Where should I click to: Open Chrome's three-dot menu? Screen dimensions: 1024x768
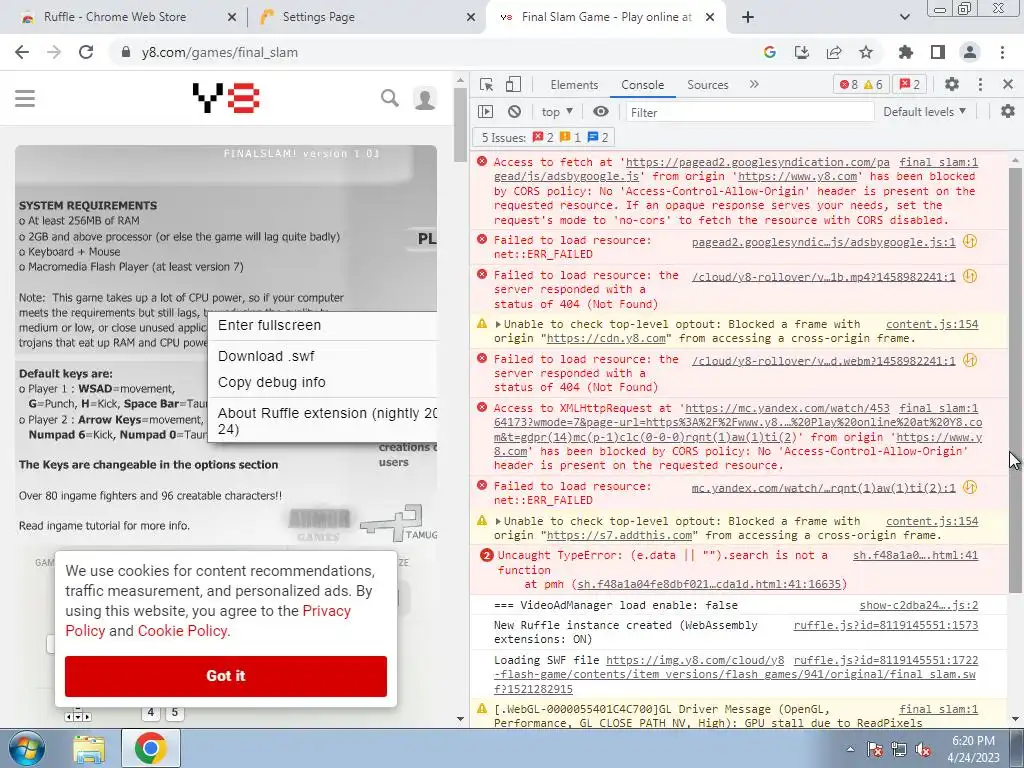(x=1002, y=52)
